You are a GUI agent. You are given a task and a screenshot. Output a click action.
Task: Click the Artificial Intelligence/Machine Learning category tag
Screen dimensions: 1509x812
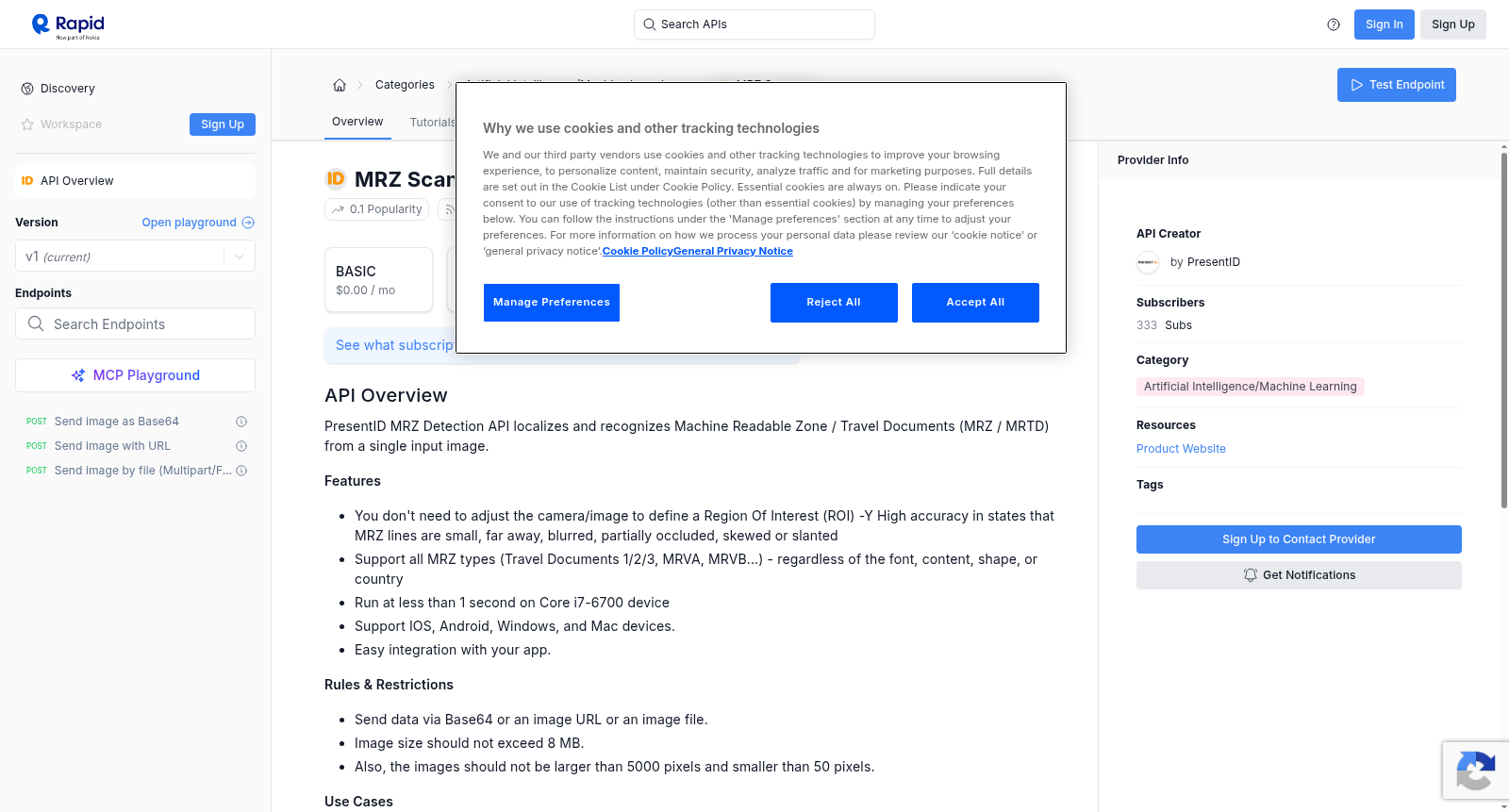tap(1250, 387)
